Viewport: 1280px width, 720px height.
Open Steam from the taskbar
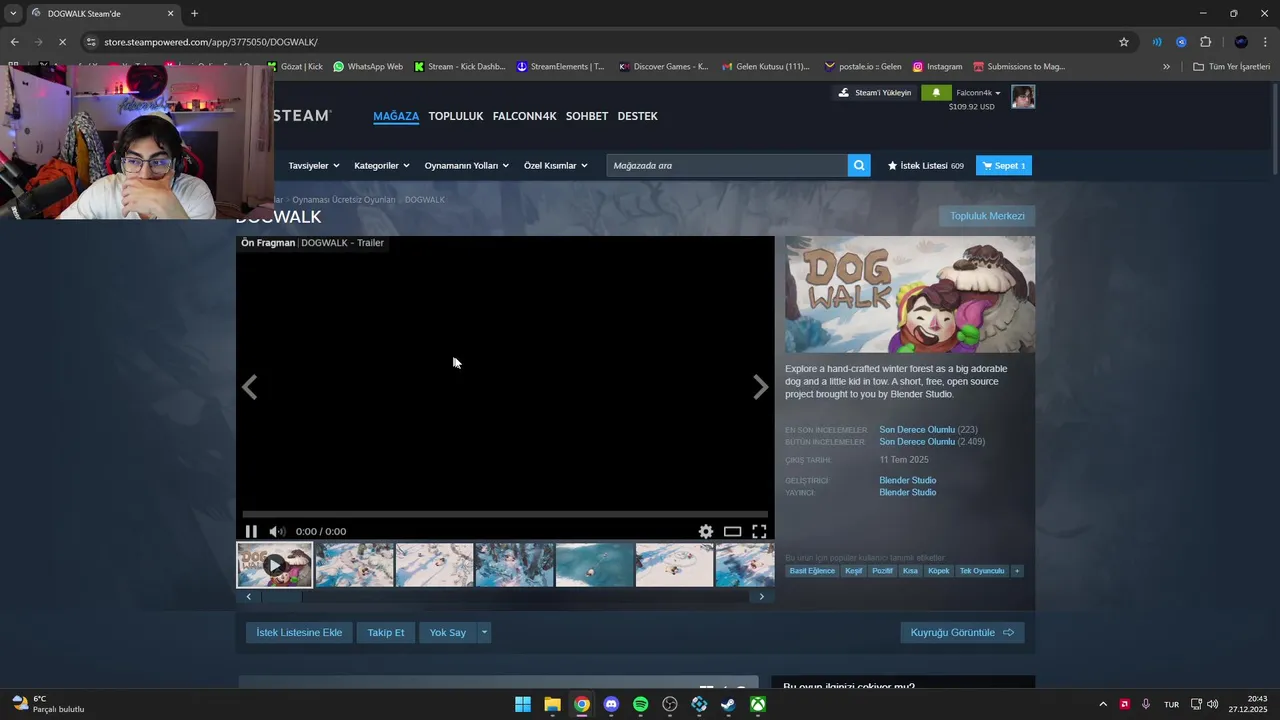point(729,704)
